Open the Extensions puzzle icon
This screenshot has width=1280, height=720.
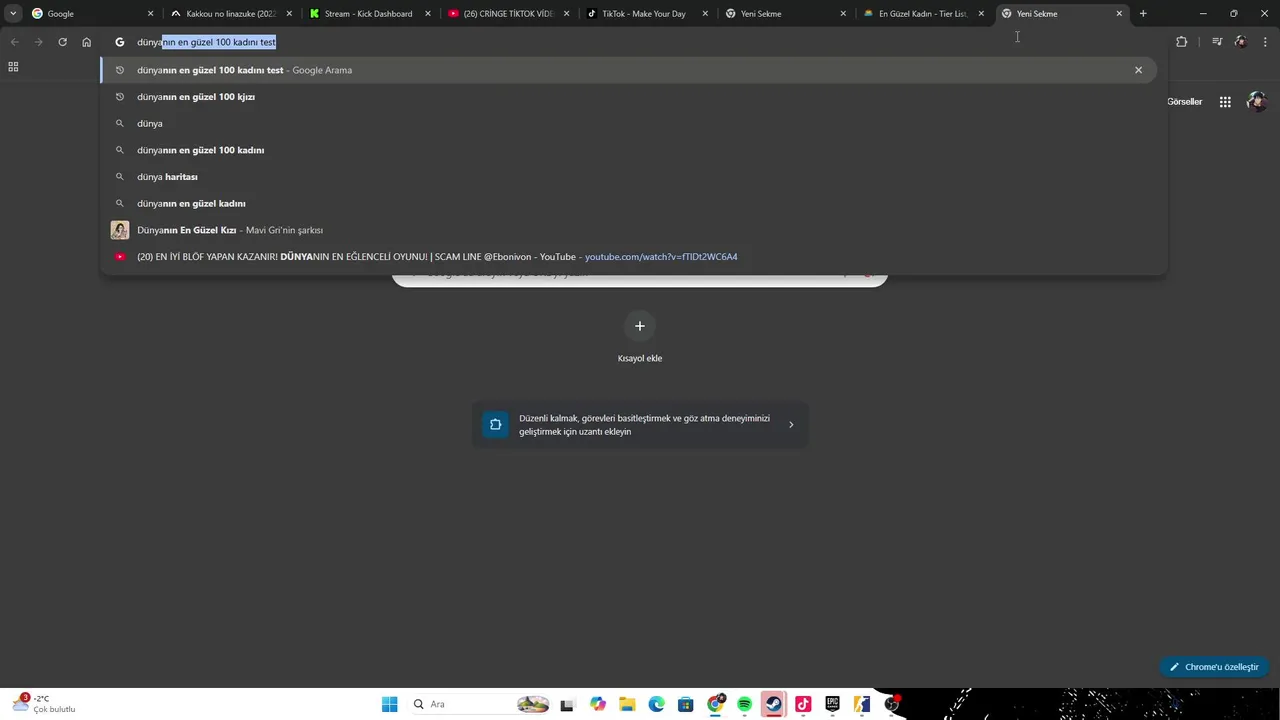click(x=1181, y=42)
